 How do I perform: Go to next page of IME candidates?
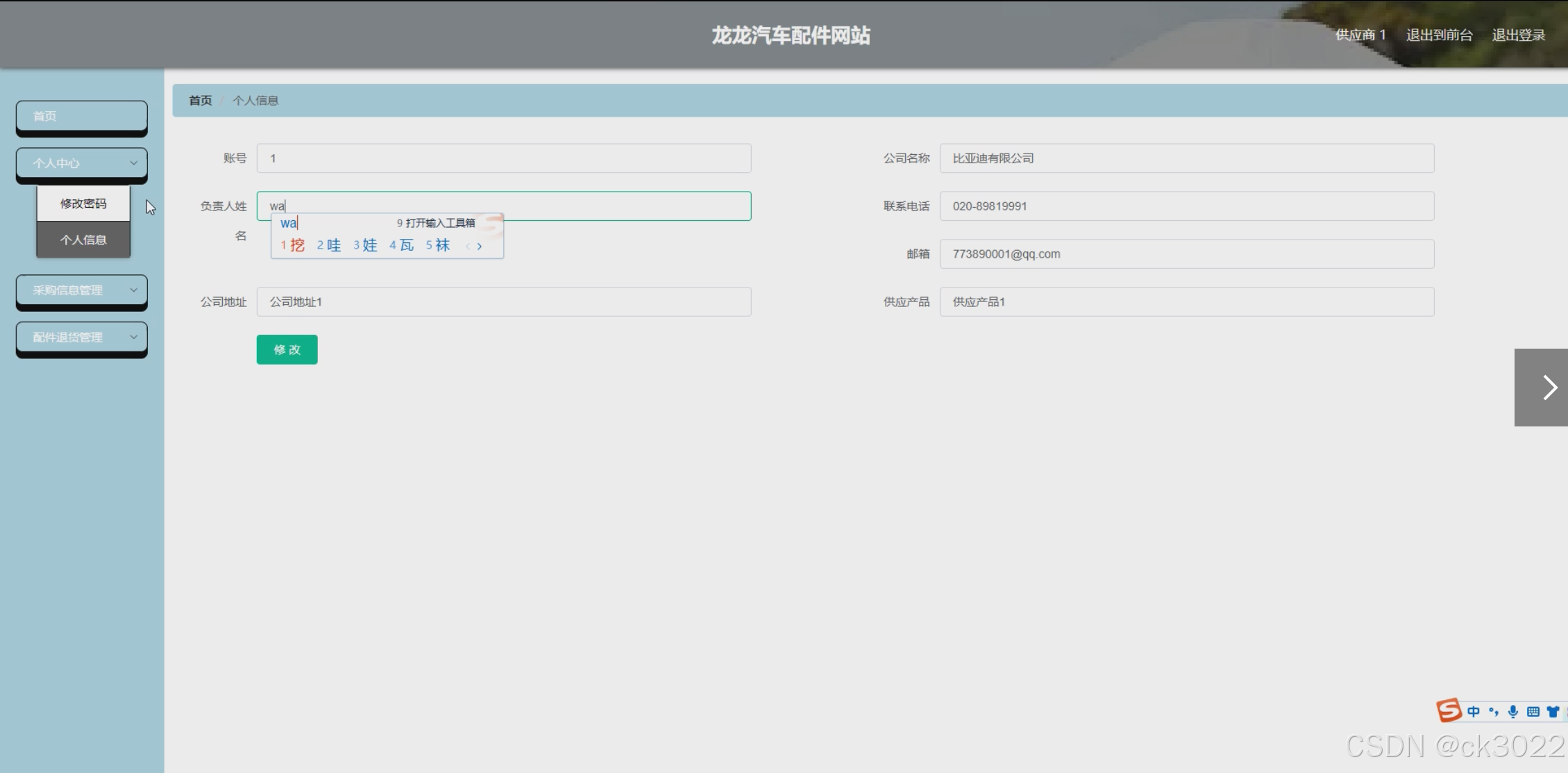point(480,246)
